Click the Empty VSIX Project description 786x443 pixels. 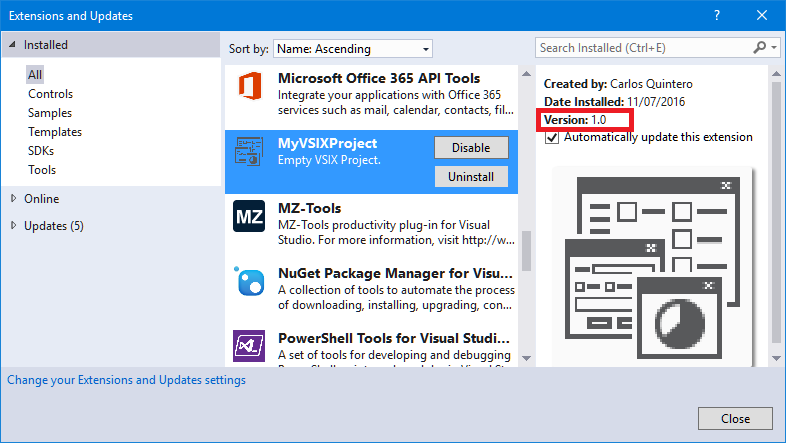point(329,160)
